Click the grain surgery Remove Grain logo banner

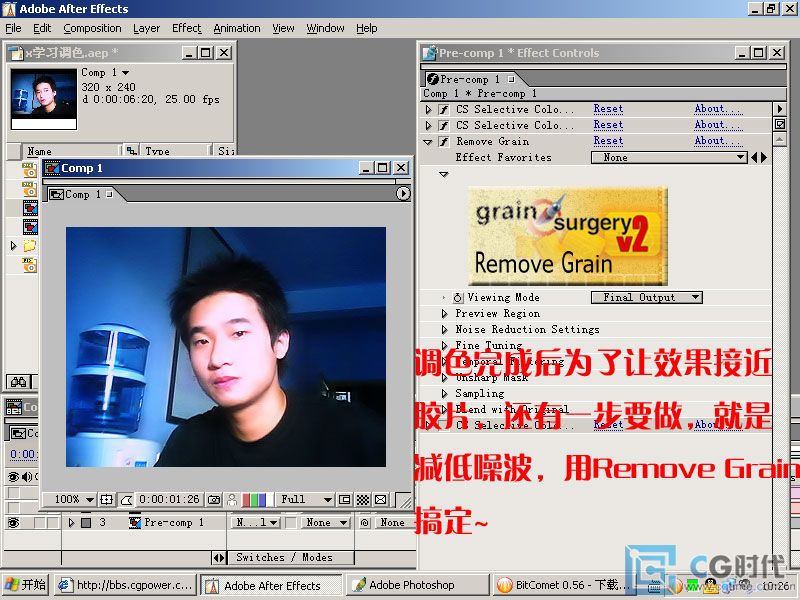tap(567, 236)
